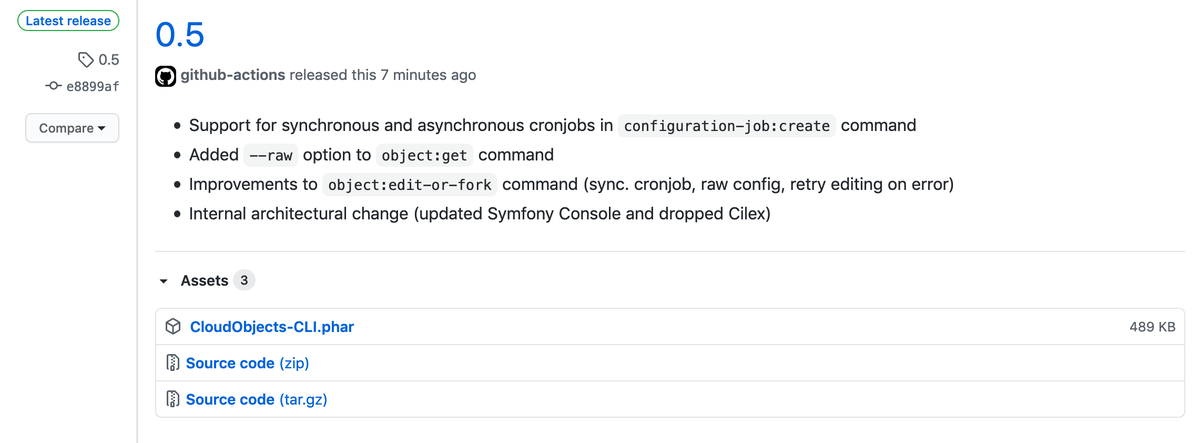Collapse the Assets section triangle

163,282
